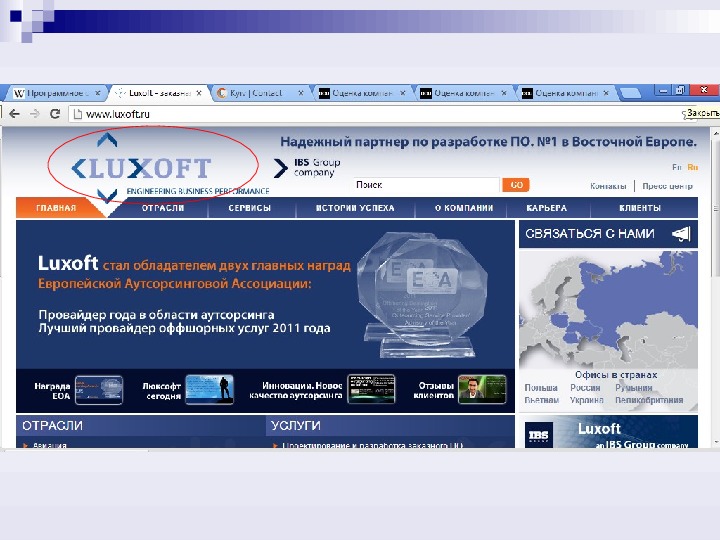Screen dimensions: 720x540
Task: Open the Сервисы menu item
Action: [x=249, y=208]
